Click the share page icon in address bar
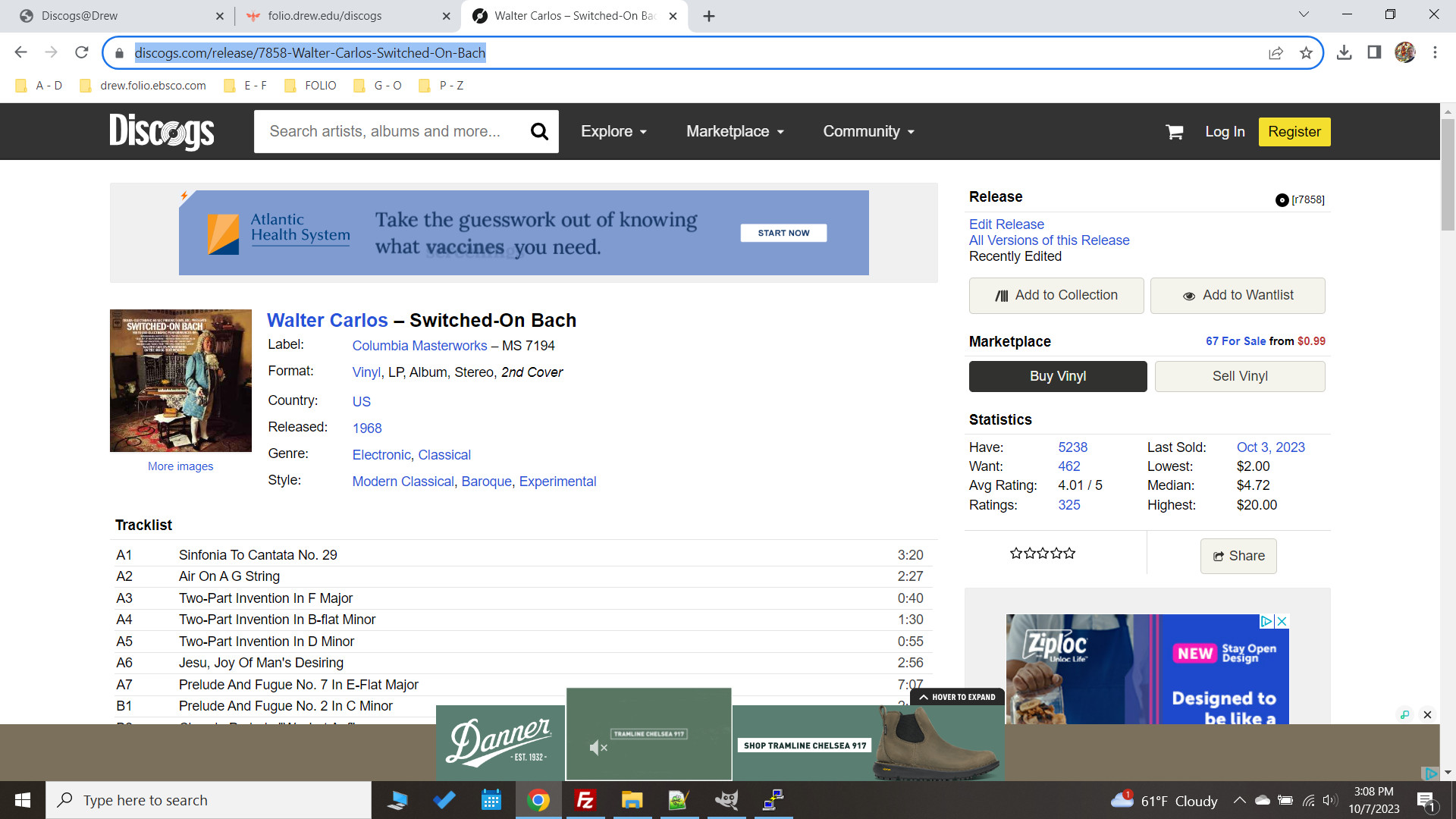The height and width of the screenshot is (819, 1456). [x=1276, y=53]
